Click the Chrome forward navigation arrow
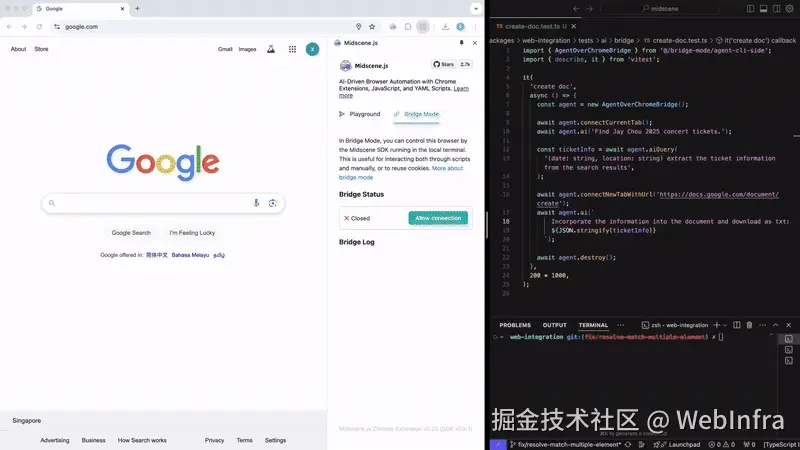 click(x=24, y=27)
